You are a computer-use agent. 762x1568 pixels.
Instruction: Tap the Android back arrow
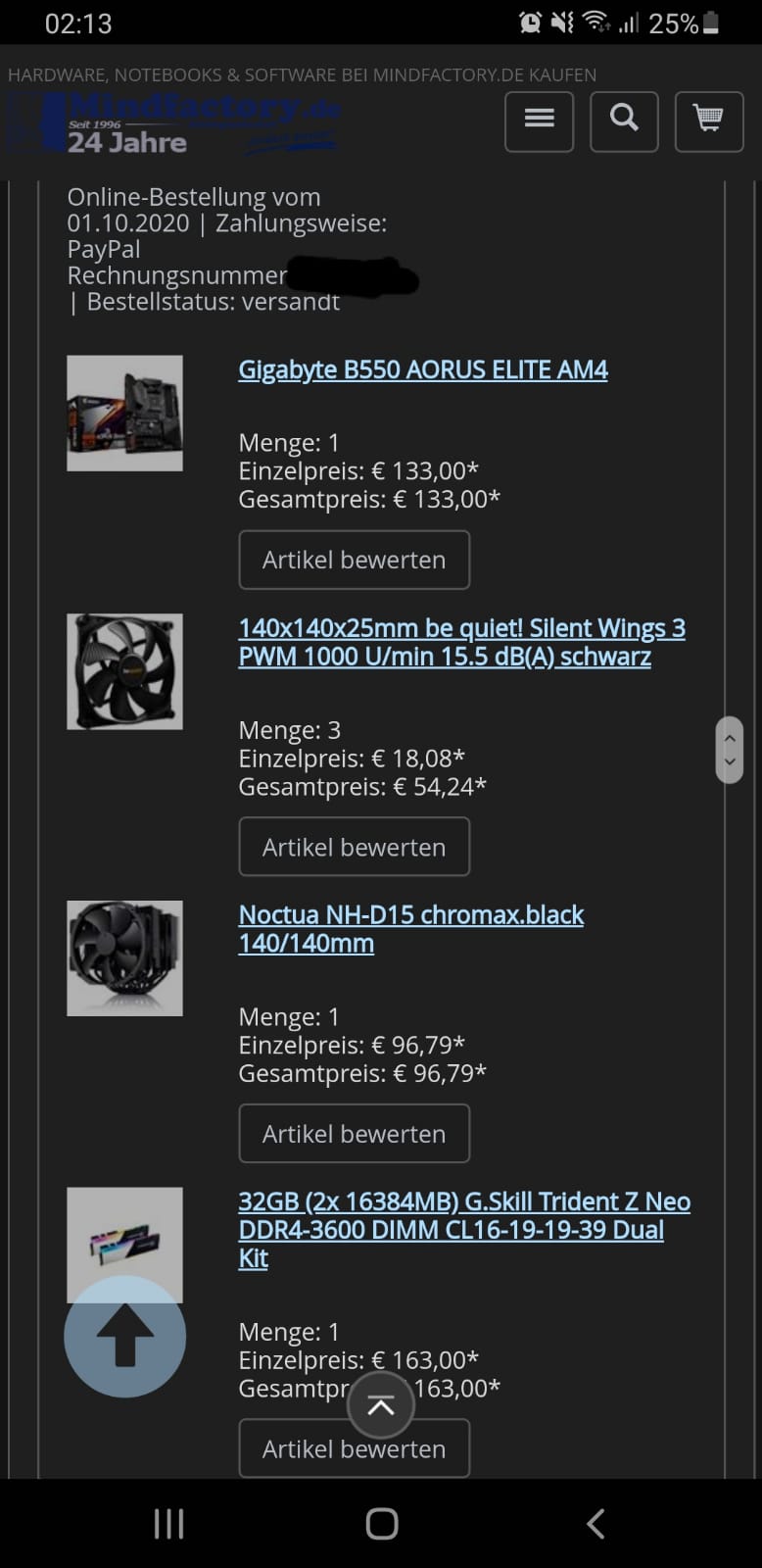pyautogui.click(x=595, y=1524)
